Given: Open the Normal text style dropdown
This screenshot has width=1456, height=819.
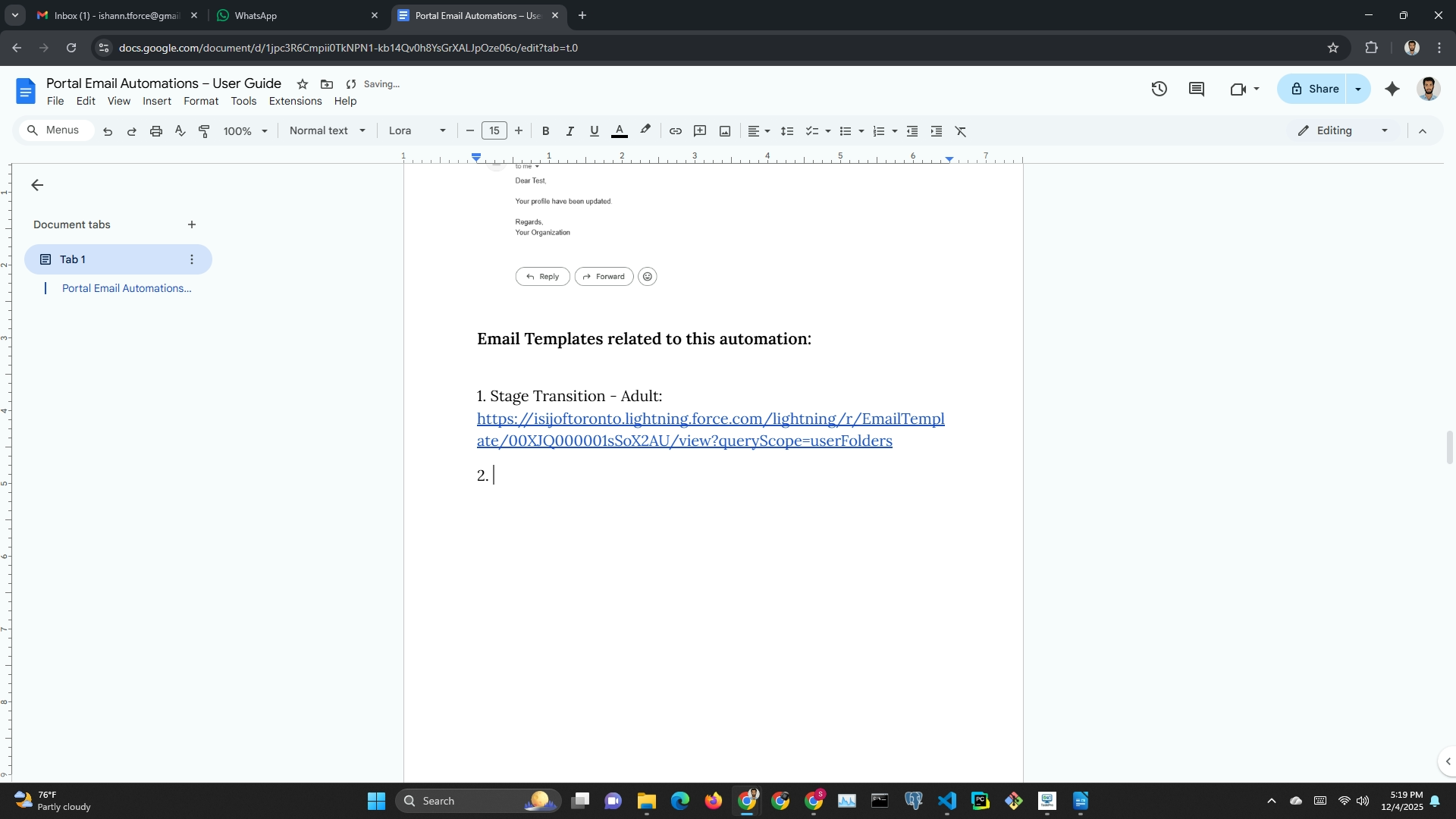Looking at the screenshot, I should pos(328,130).
